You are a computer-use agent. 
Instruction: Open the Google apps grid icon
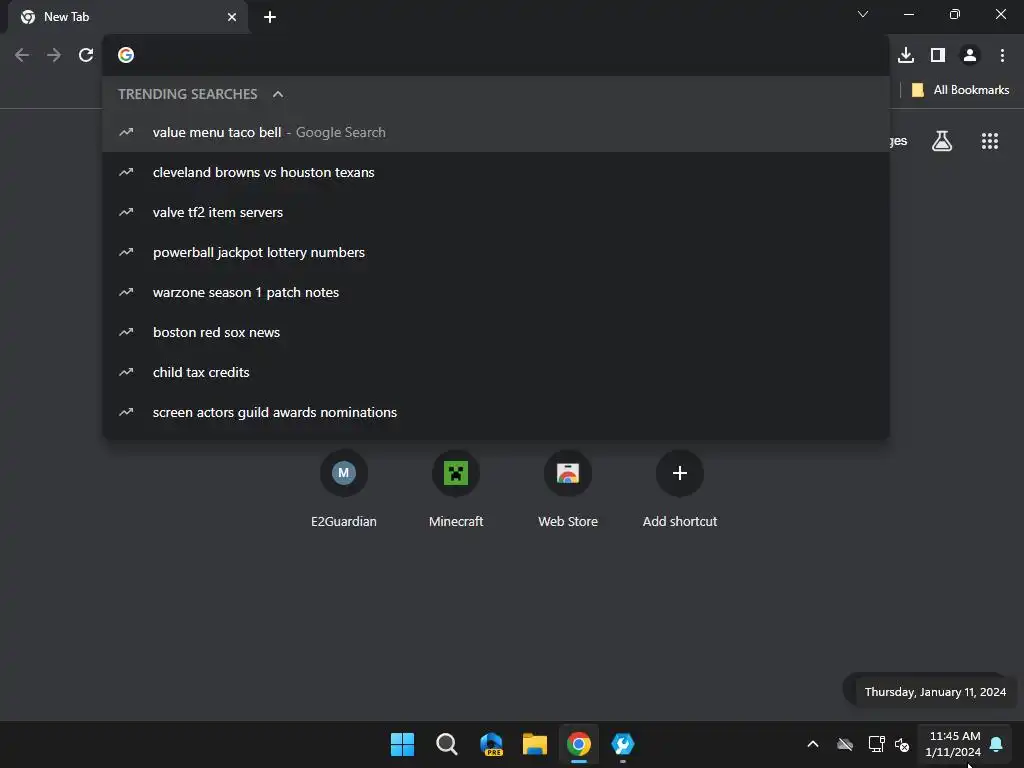click(990, 140)
